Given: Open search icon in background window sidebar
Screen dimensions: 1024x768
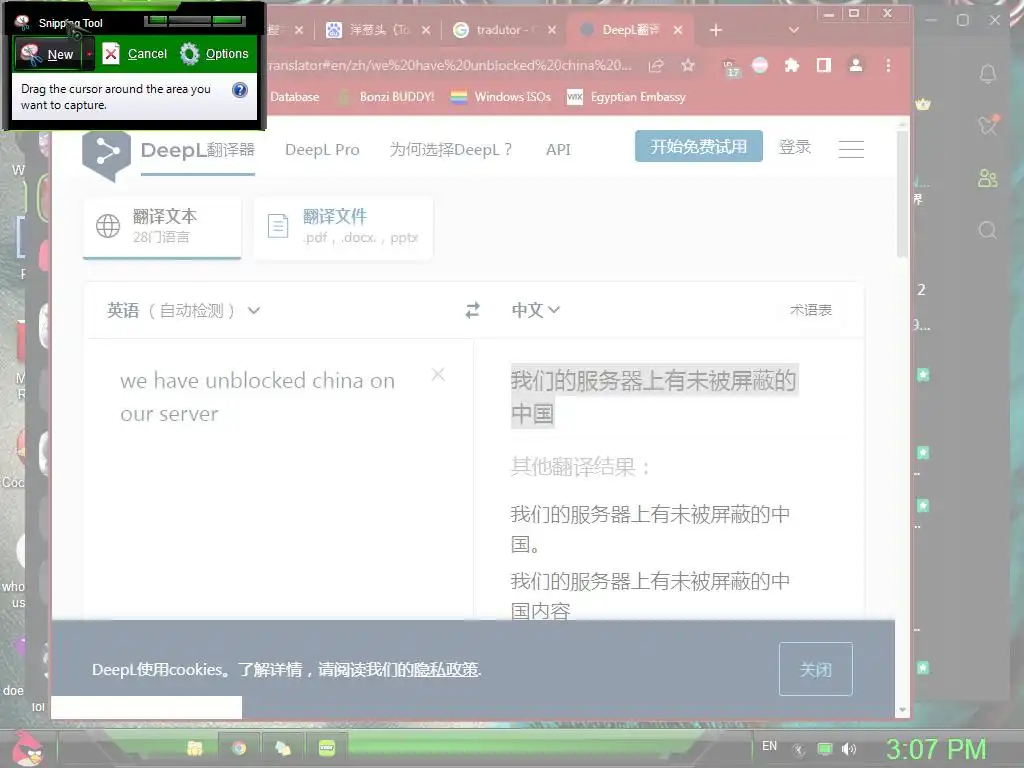Looking at the screenshot, I should [x=987, y=230].
